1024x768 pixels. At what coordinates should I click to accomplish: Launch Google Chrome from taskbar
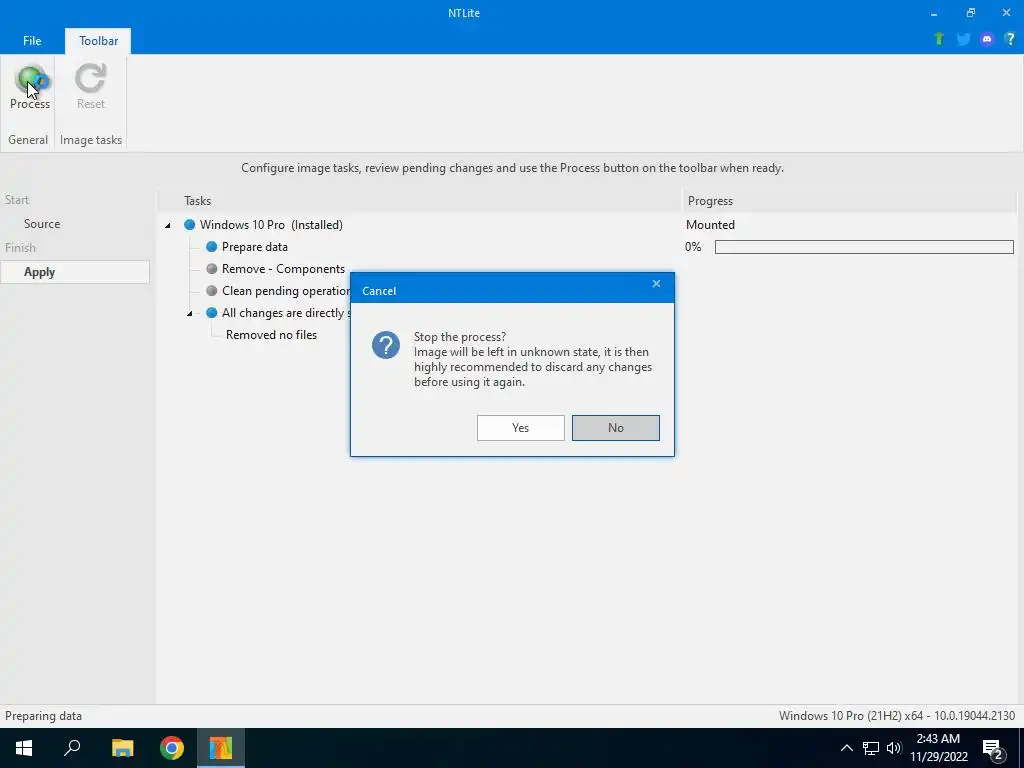pos(172,748)
